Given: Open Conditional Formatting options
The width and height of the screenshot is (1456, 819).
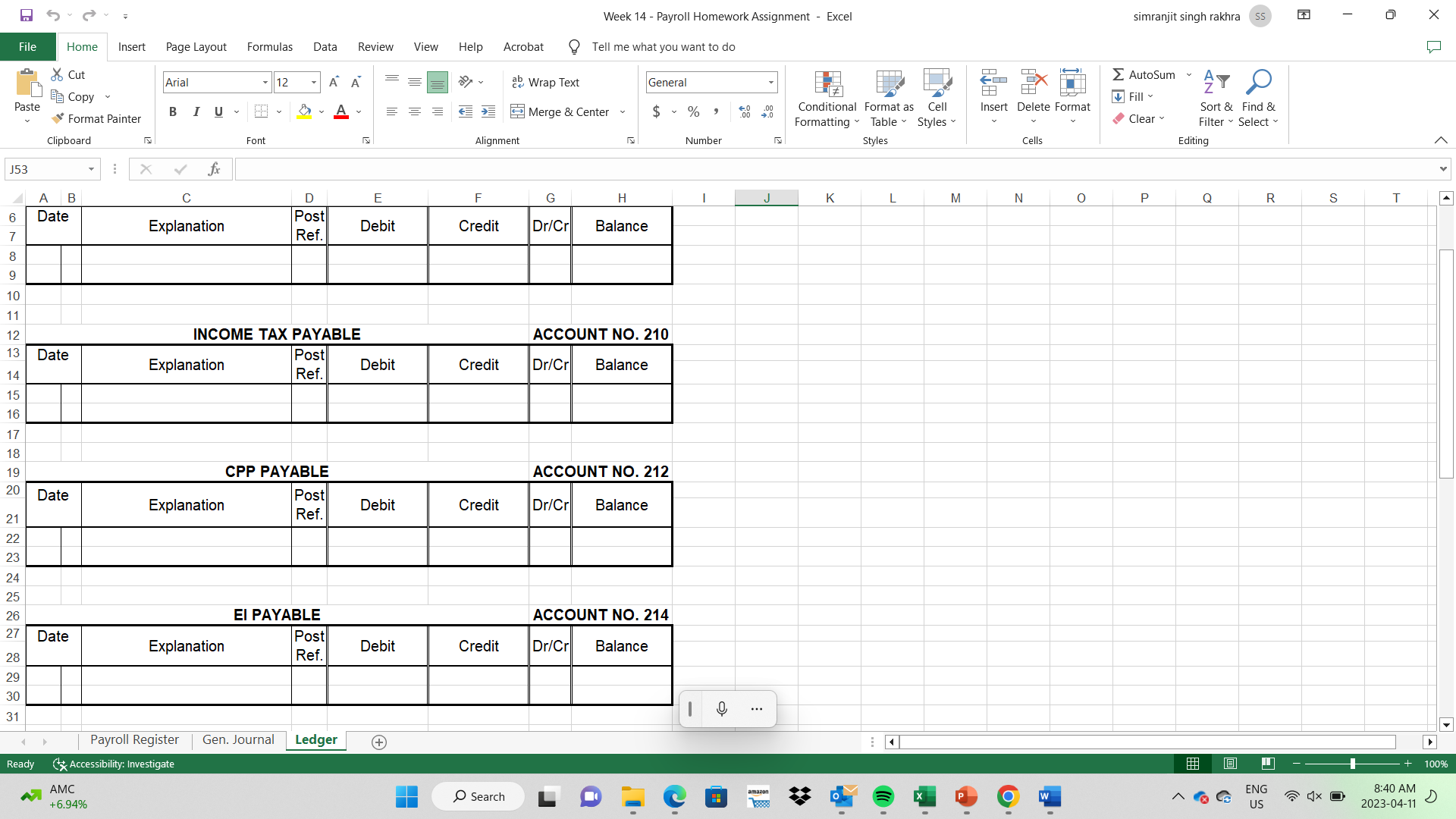Looking at the screenshot, I should (826, 97).
